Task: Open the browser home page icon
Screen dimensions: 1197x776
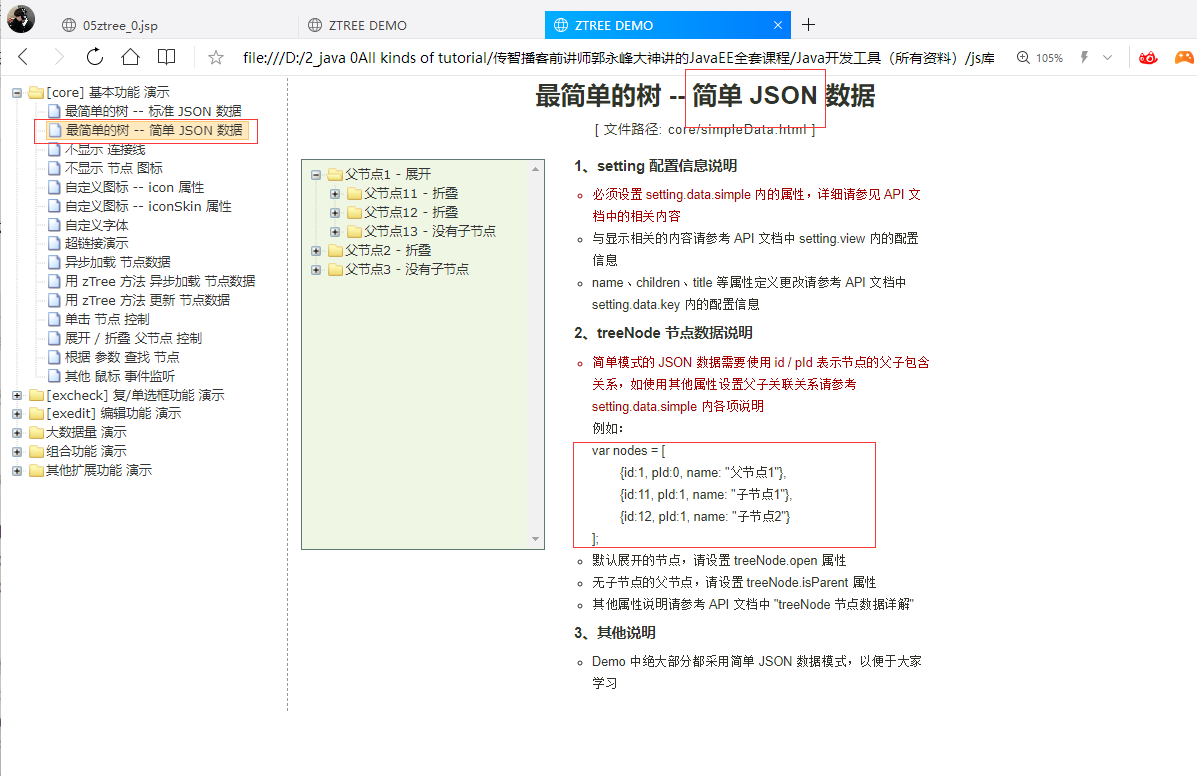Action: click(x=131, y=56)
